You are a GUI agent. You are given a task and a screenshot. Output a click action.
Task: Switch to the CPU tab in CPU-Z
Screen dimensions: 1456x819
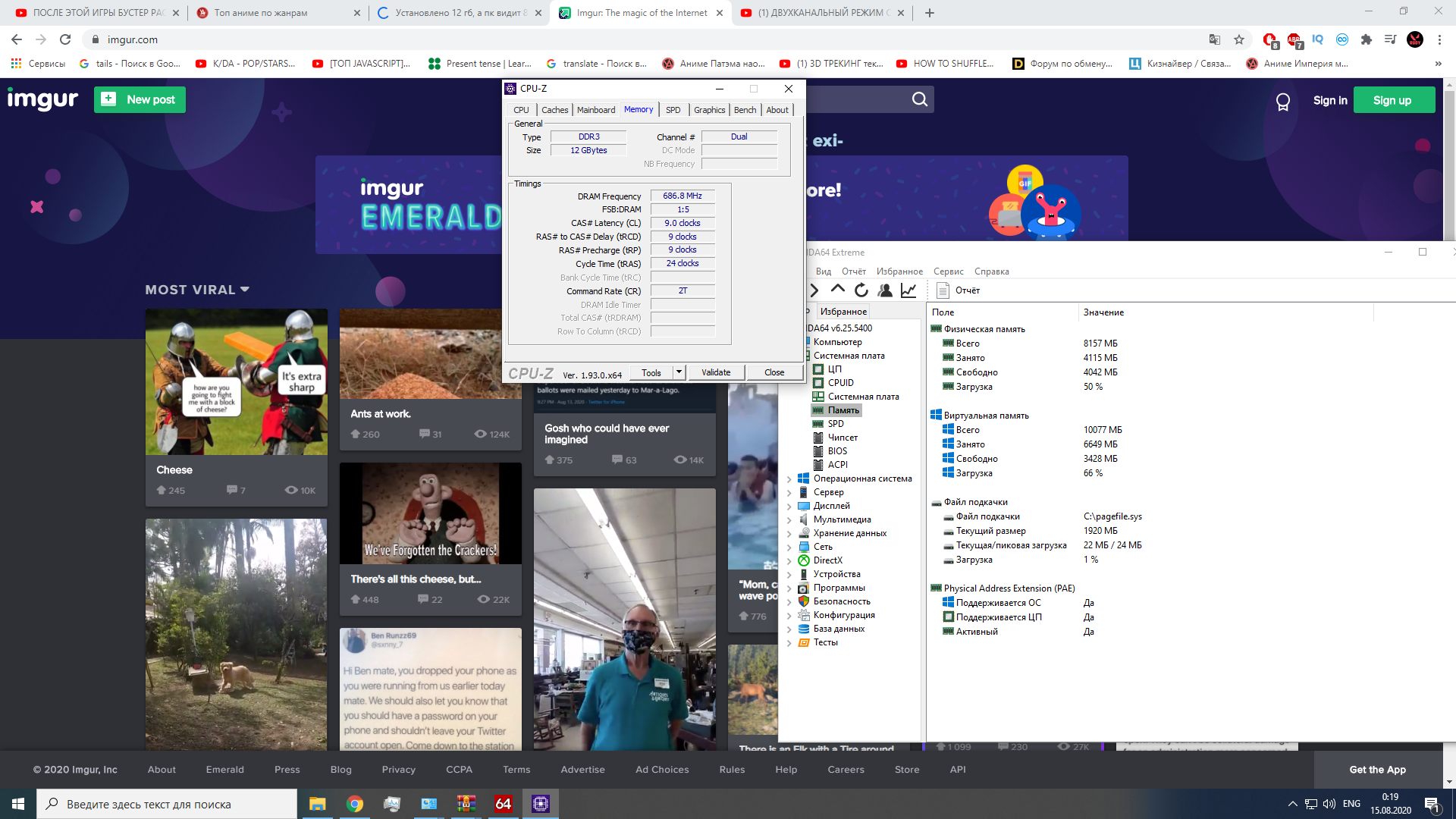(x=521, y=110)
